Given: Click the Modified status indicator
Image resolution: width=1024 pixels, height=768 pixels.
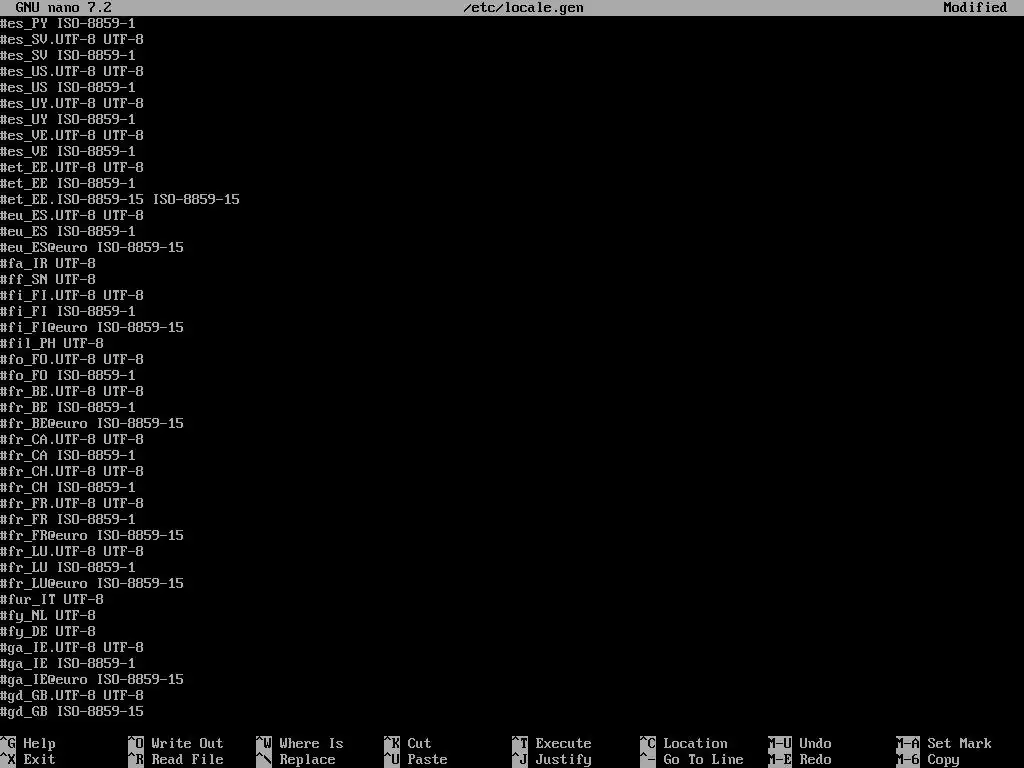Looking at the screenshot, I should (975, 8).
